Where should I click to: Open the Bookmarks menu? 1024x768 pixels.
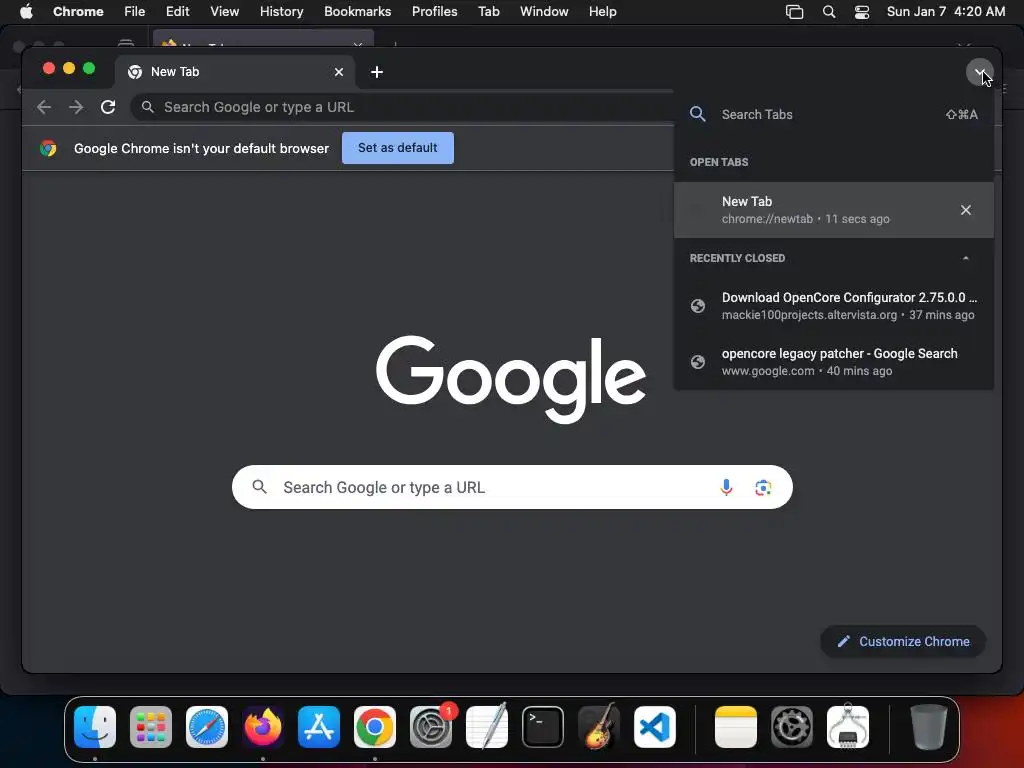(x=357, y=11)
